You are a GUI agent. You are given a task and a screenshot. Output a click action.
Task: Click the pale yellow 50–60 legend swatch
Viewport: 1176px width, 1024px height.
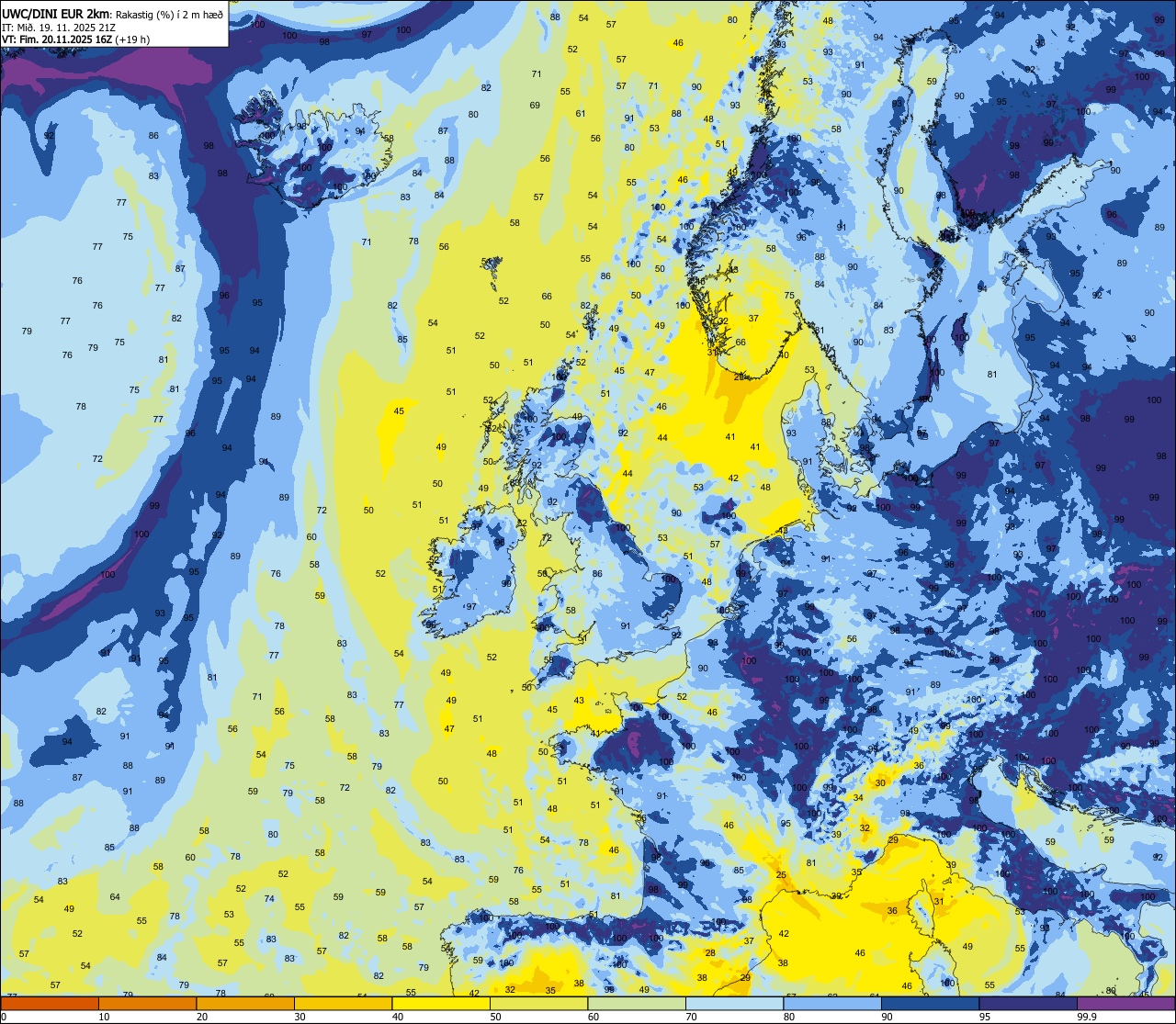[538, 1004]
